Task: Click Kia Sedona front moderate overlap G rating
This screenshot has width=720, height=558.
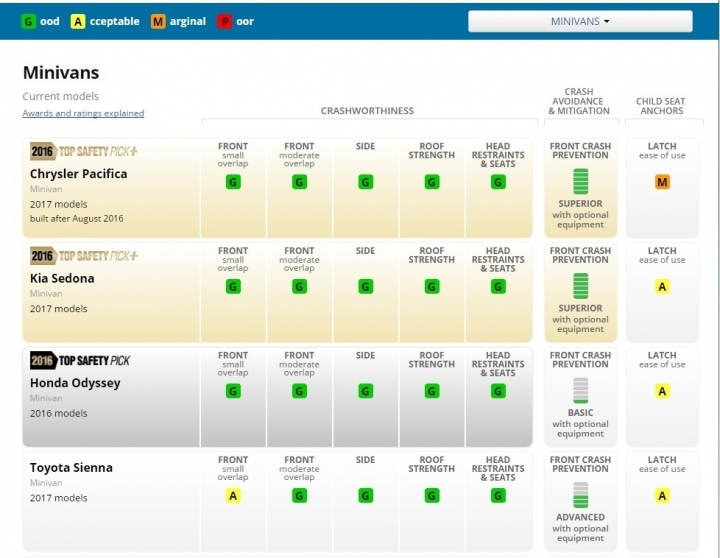Action: click(299, 287)
